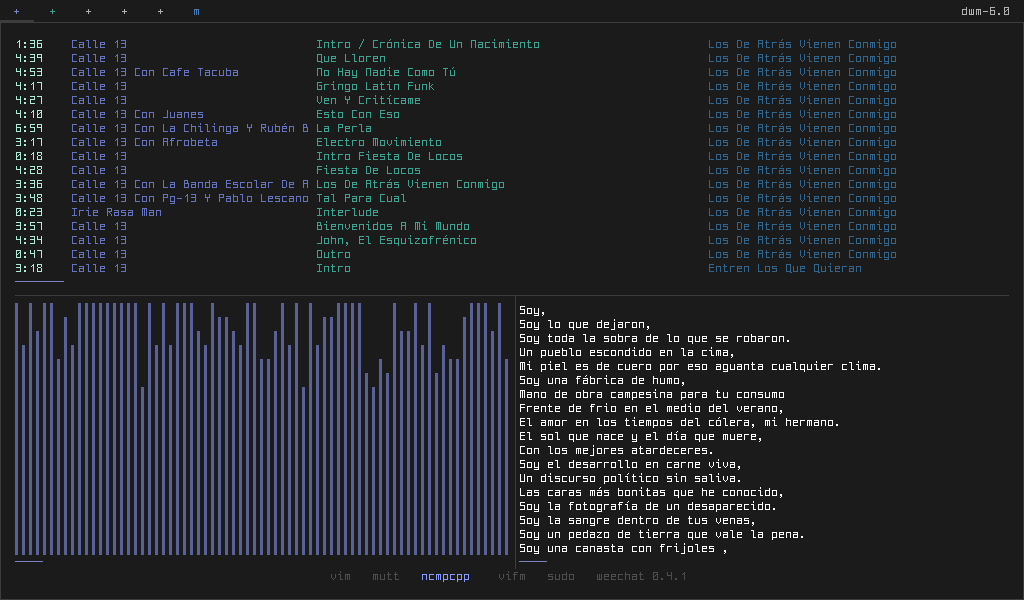Select the highlighted ncmpcpp entry
The image size is (1024, 600).
445,576
